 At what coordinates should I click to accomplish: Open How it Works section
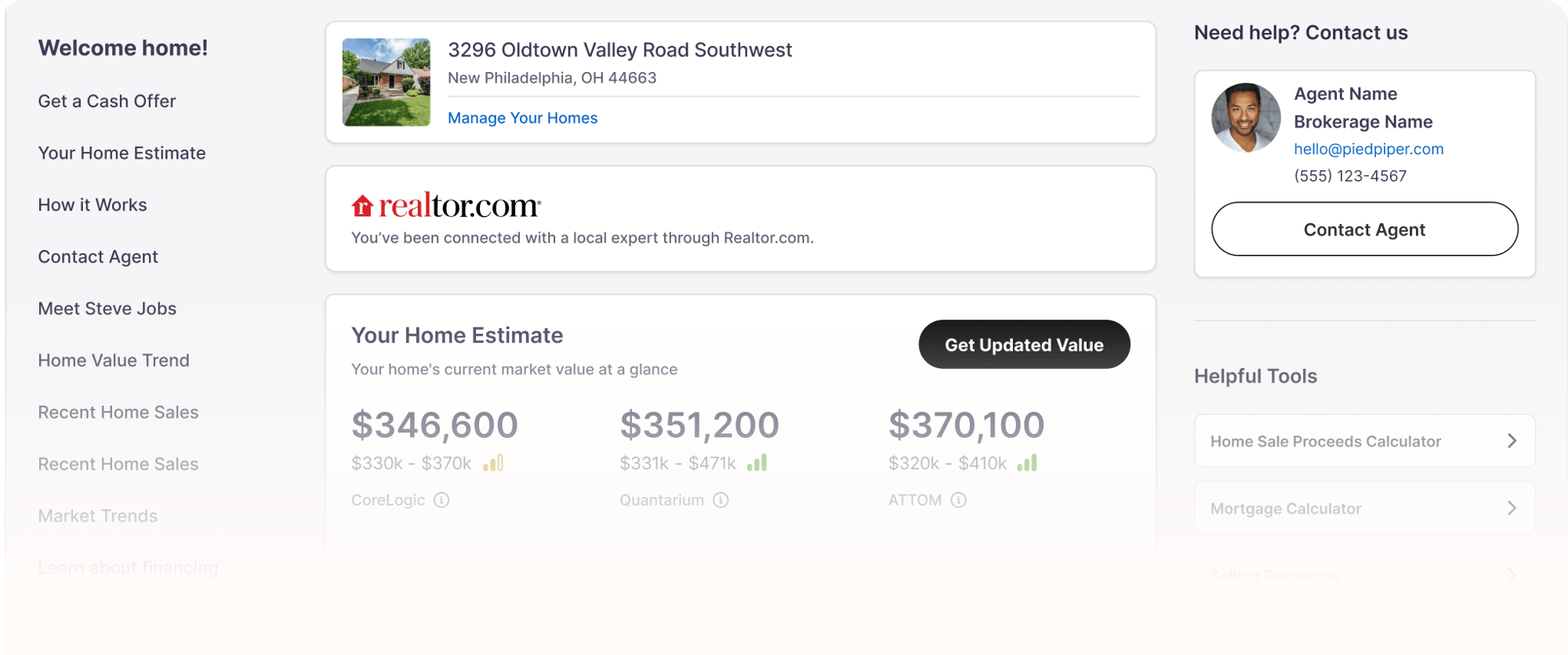93,205
